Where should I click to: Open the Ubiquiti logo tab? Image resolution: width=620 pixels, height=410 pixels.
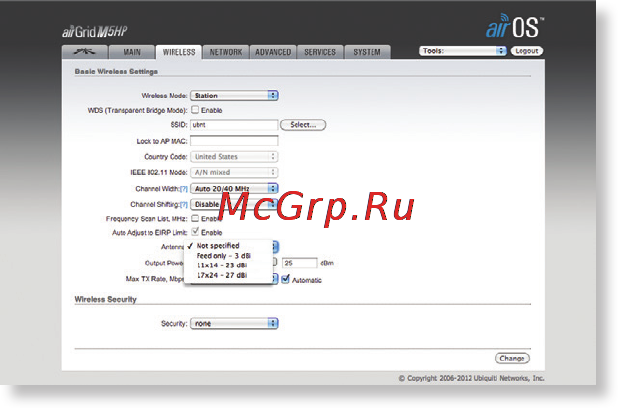pos(85,52)
